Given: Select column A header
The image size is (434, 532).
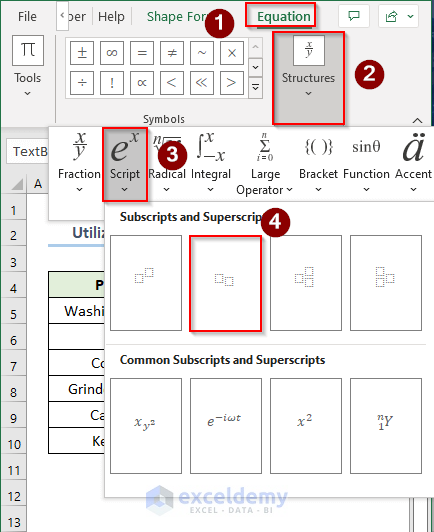Looking at the screenshot, I should pos(38,184).
